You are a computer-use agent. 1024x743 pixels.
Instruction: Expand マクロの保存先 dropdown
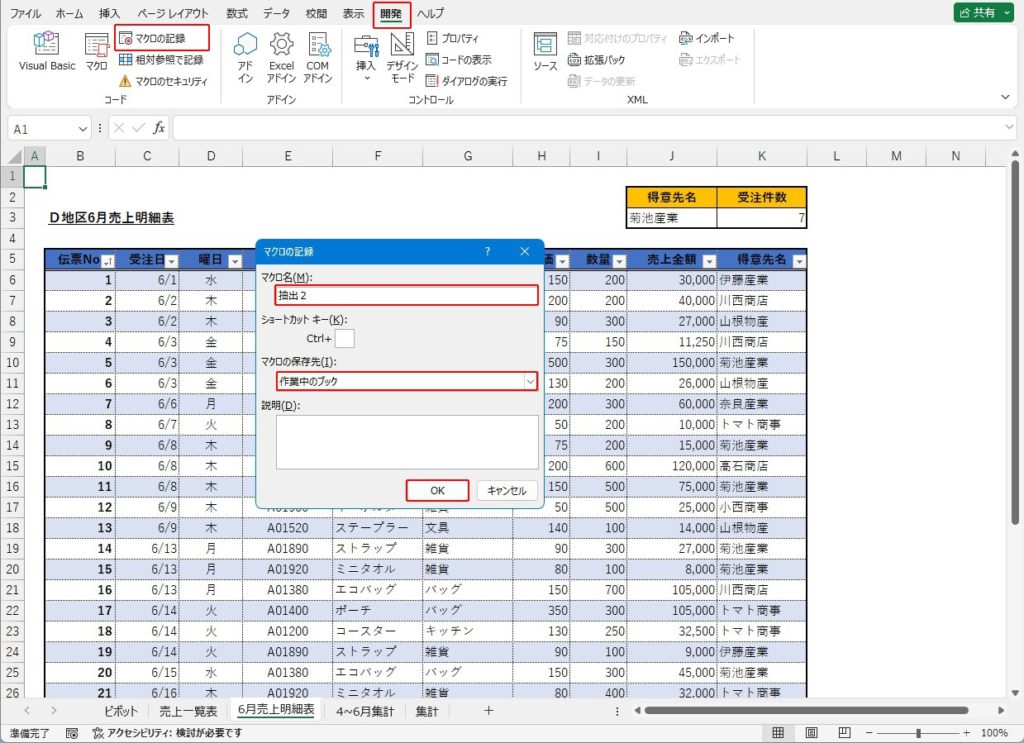tap(529, 381)
